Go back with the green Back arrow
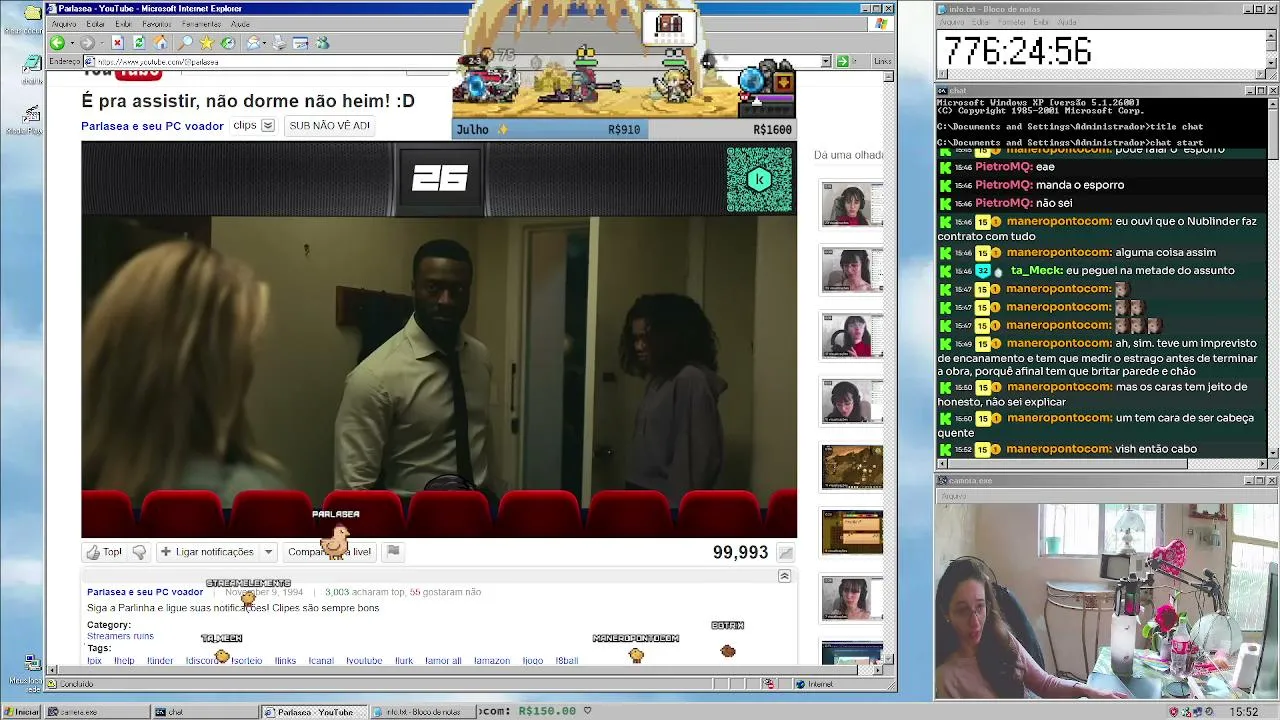1280x720 pixels. coord(57,43)
